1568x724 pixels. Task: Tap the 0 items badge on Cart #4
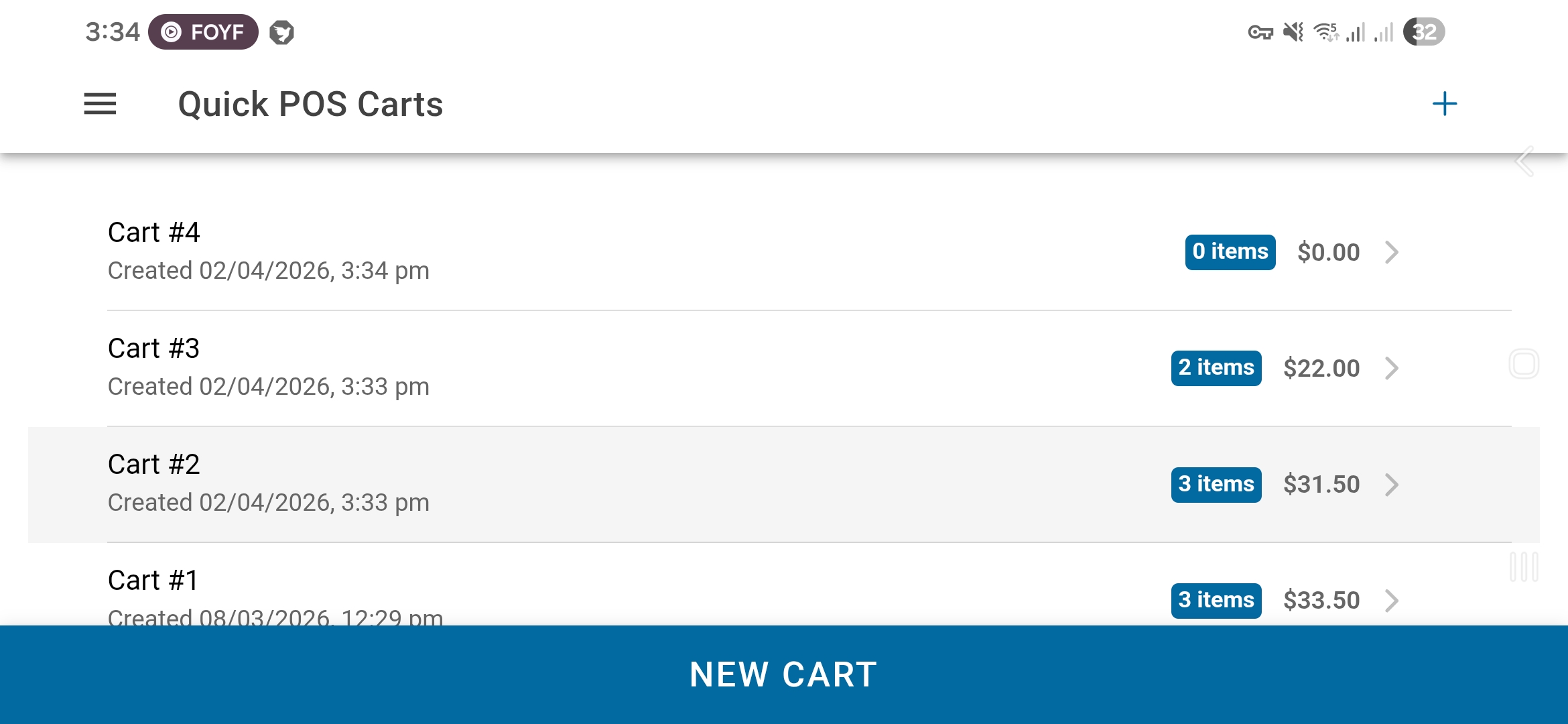coord(1229,251)
